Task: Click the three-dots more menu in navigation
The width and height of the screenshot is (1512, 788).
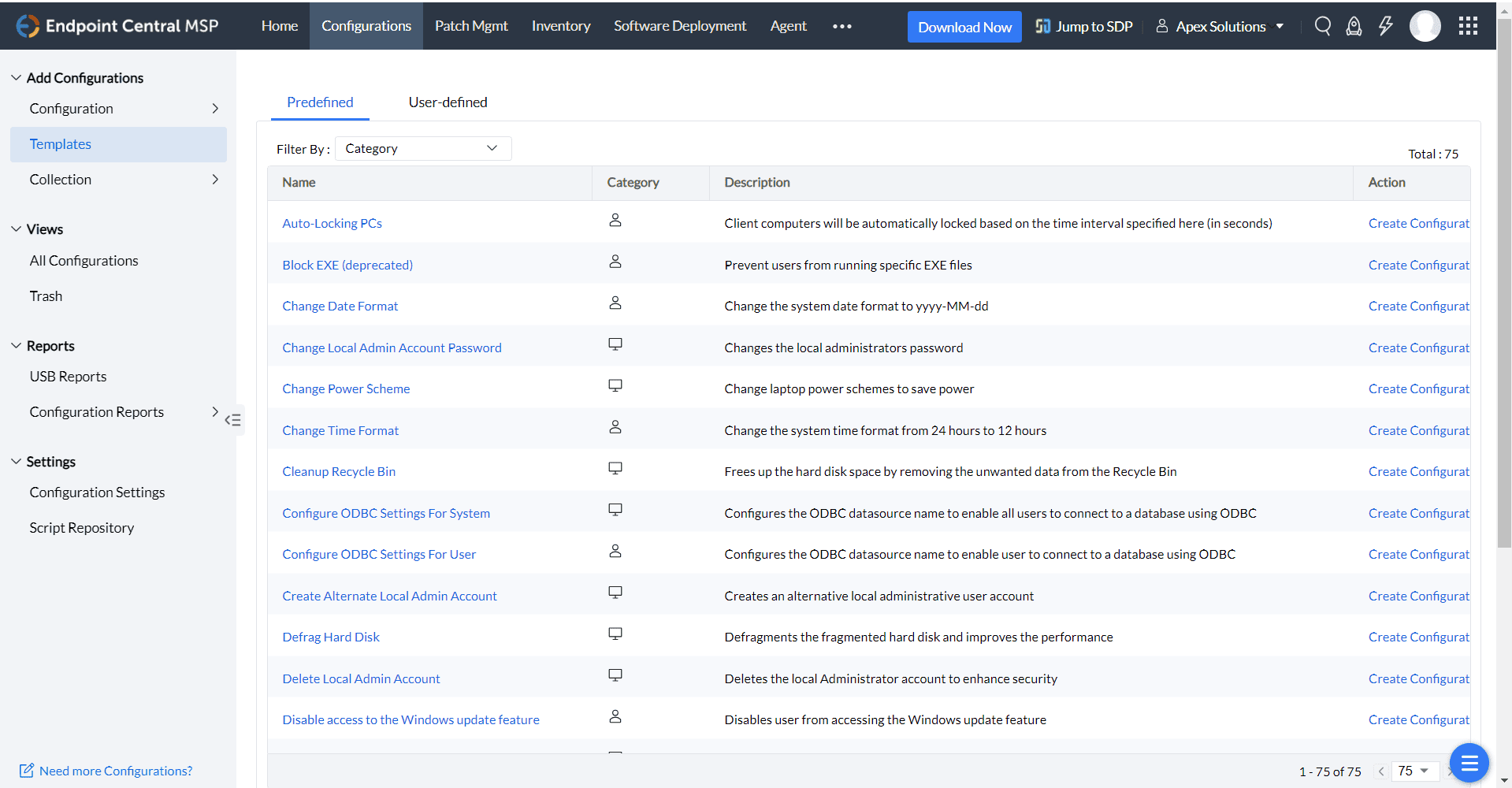Action: (841, 26)
